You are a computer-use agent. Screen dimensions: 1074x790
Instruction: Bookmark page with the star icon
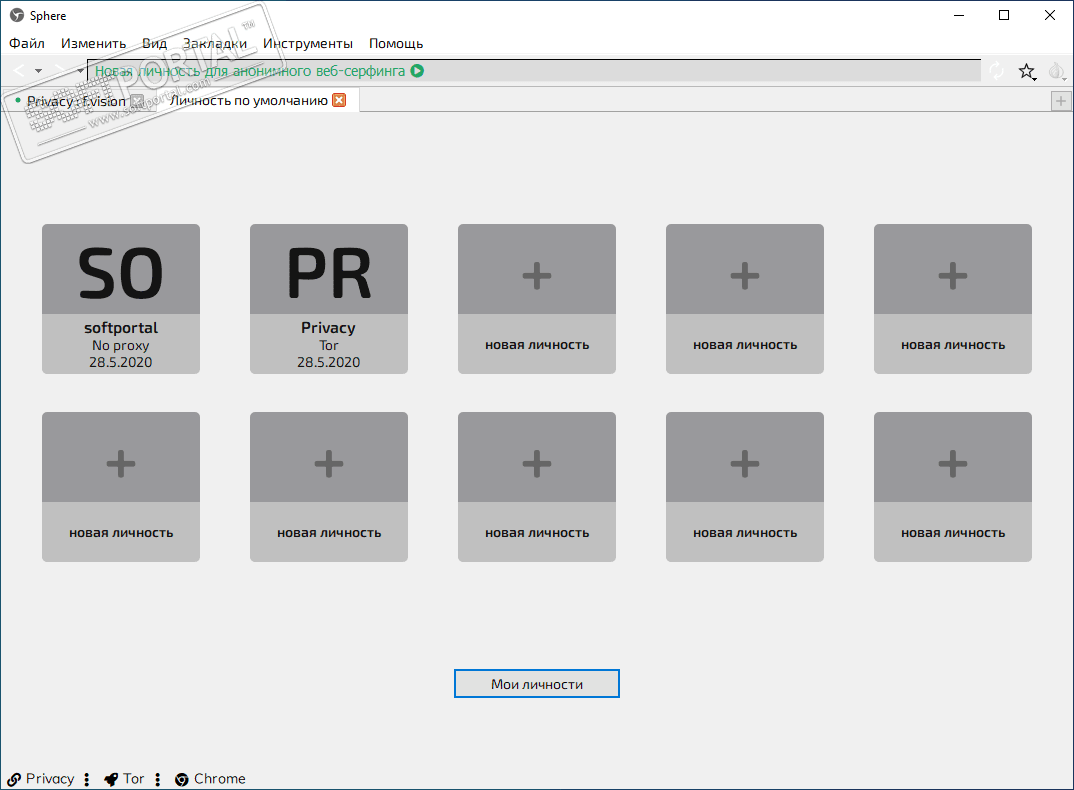click(1026, 71)
